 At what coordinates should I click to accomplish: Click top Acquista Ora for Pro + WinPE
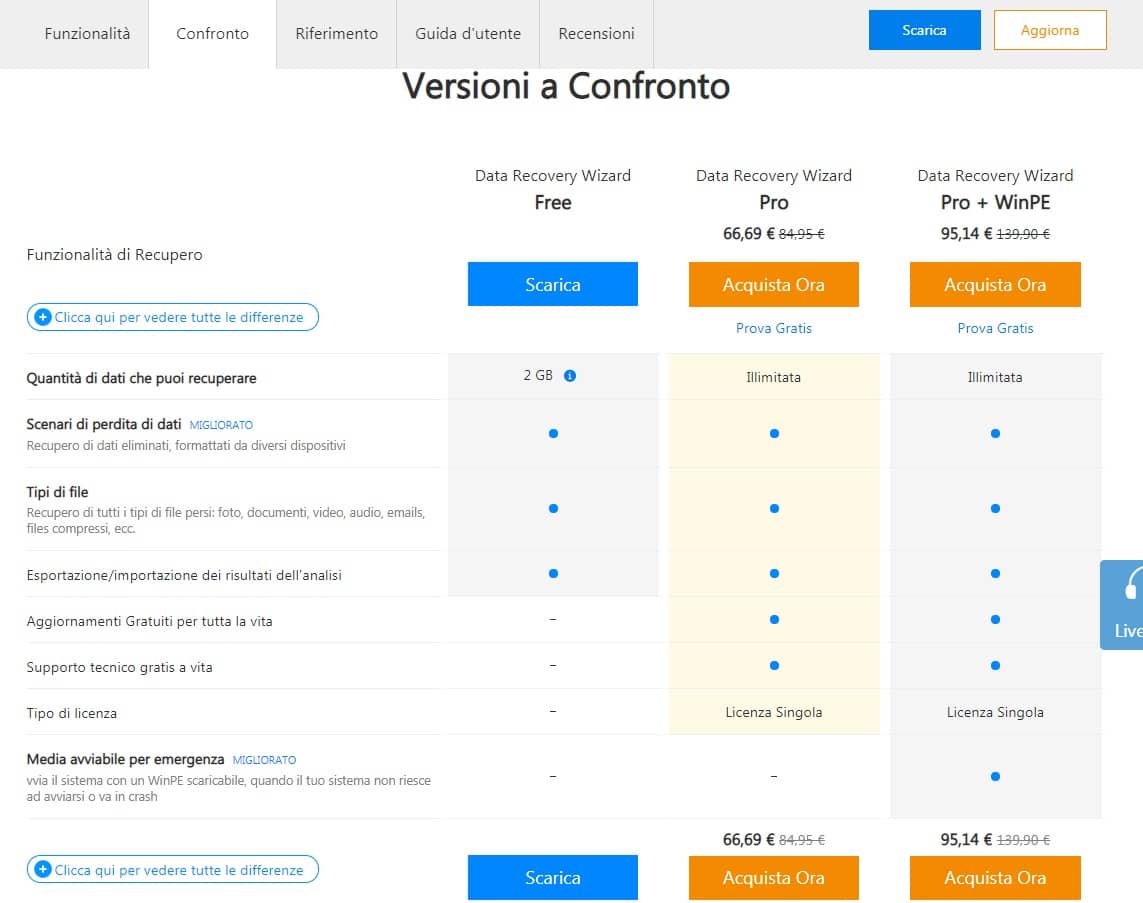point(995,284)
